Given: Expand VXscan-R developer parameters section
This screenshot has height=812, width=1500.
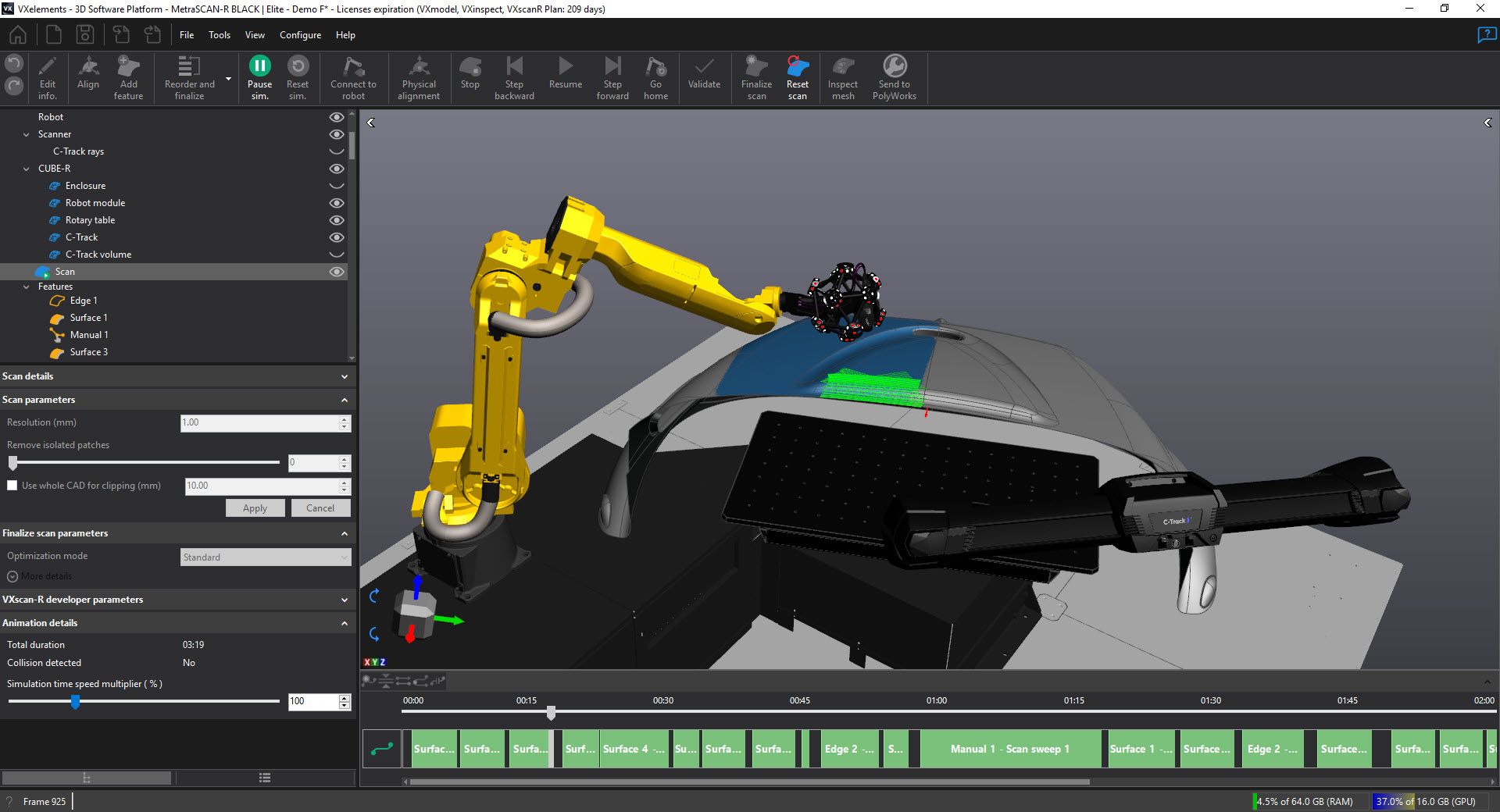Looking at the screenshot, I should 345,600.
